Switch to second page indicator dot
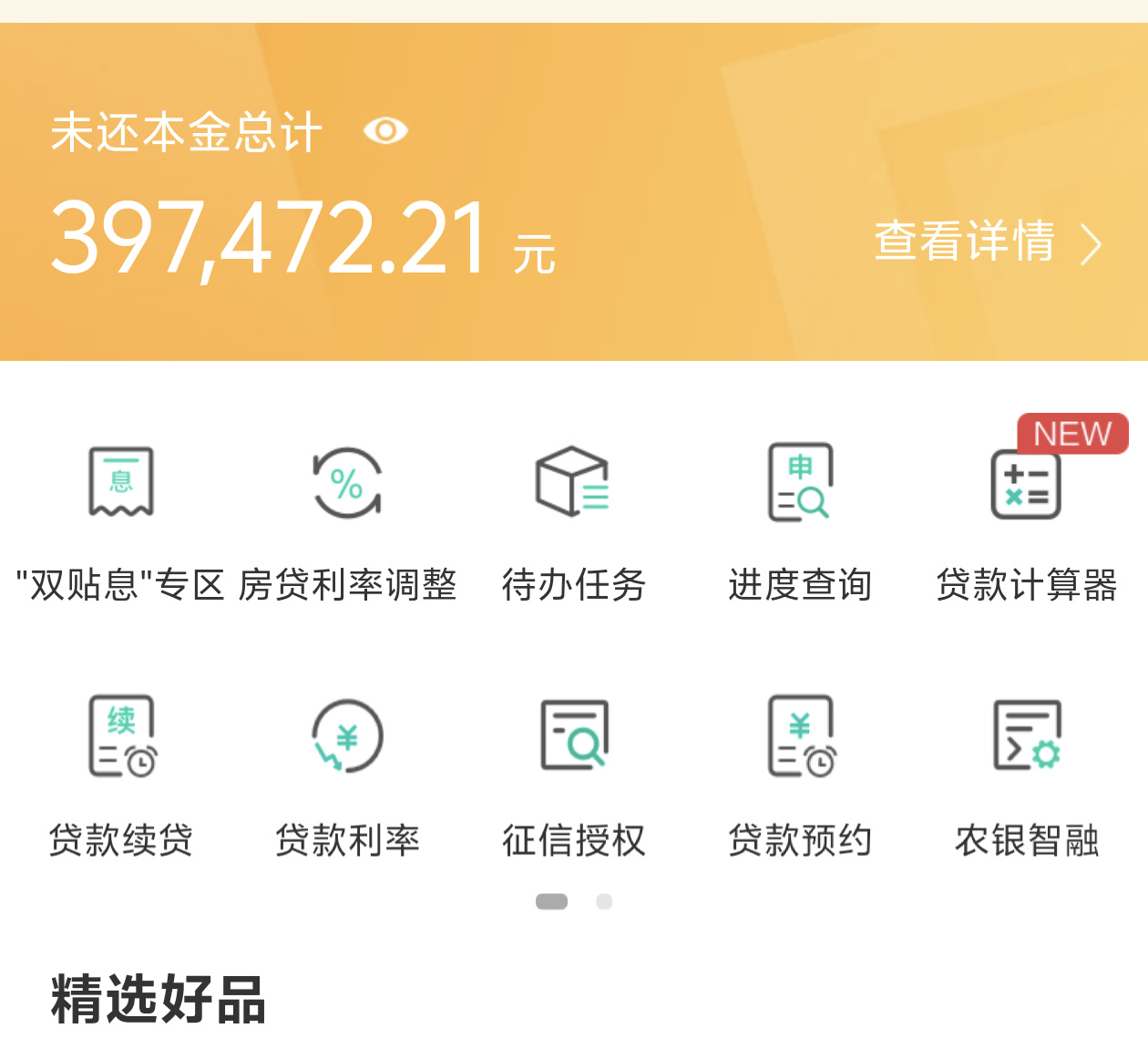This screenshot has height=1049, width=1148. click(604, 901)
